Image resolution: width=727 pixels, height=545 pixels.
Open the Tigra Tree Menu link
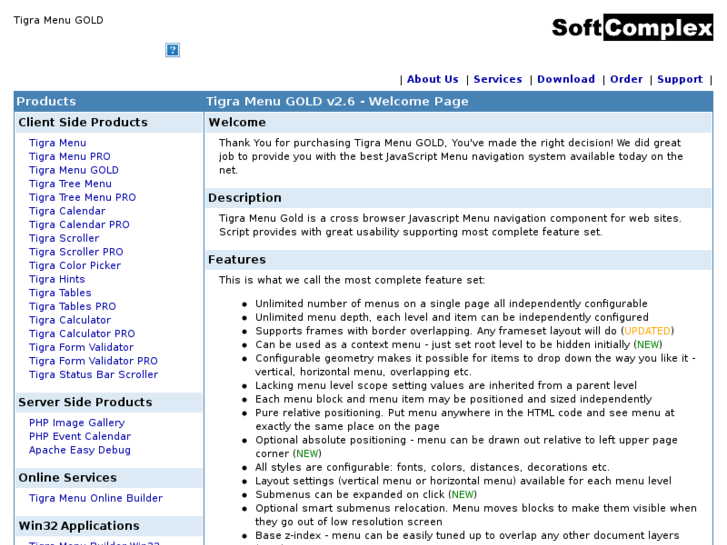(70, 184)
